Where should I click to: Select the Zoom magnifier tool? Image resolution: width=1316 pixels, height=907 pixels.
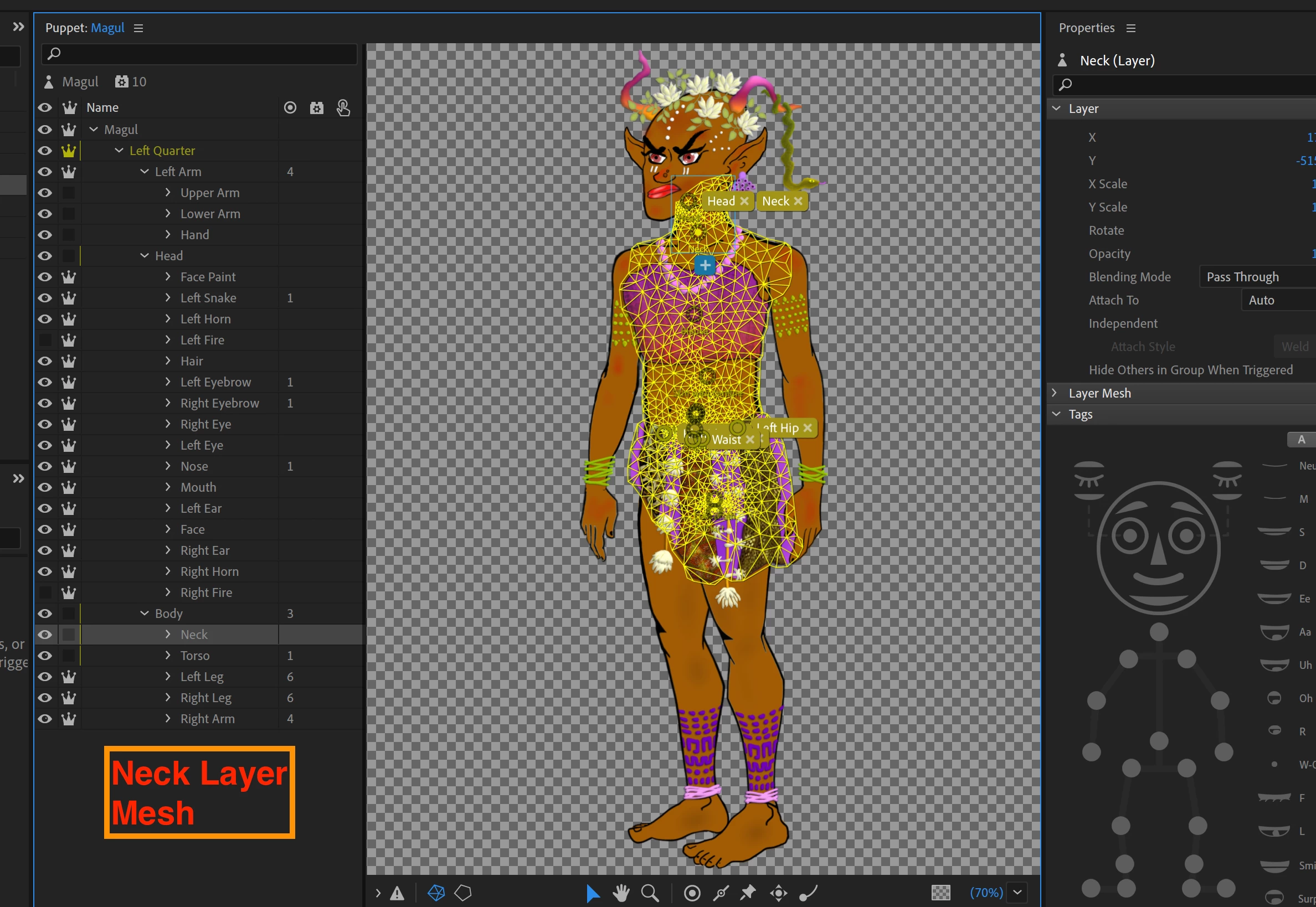point(649,893)
